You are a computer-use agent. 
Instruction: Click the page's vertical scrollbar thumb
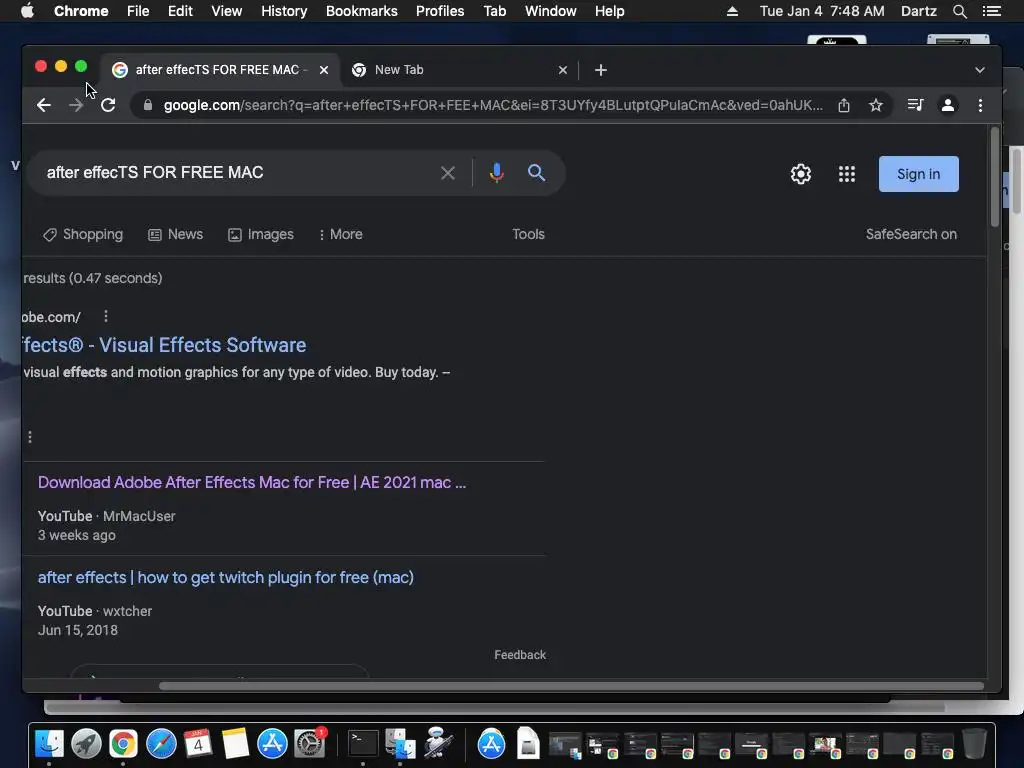click(995, 177)
